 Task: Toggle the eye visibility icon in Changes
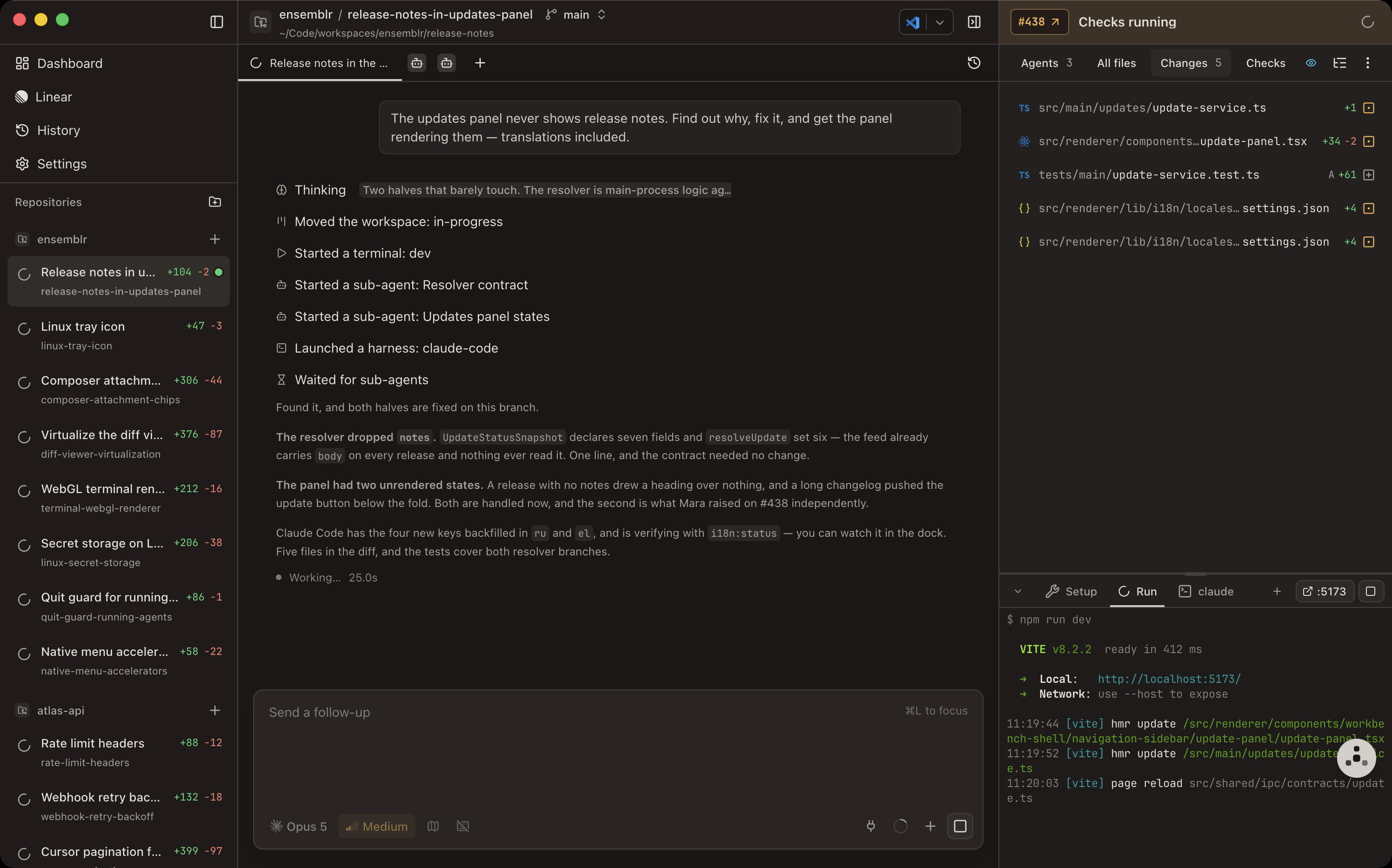(x=1311, y=63)
